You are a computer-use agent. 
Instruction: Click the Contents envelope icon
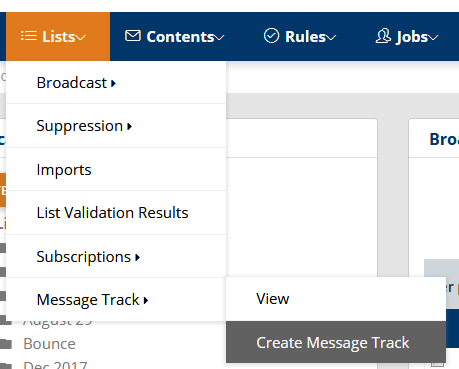133,36
